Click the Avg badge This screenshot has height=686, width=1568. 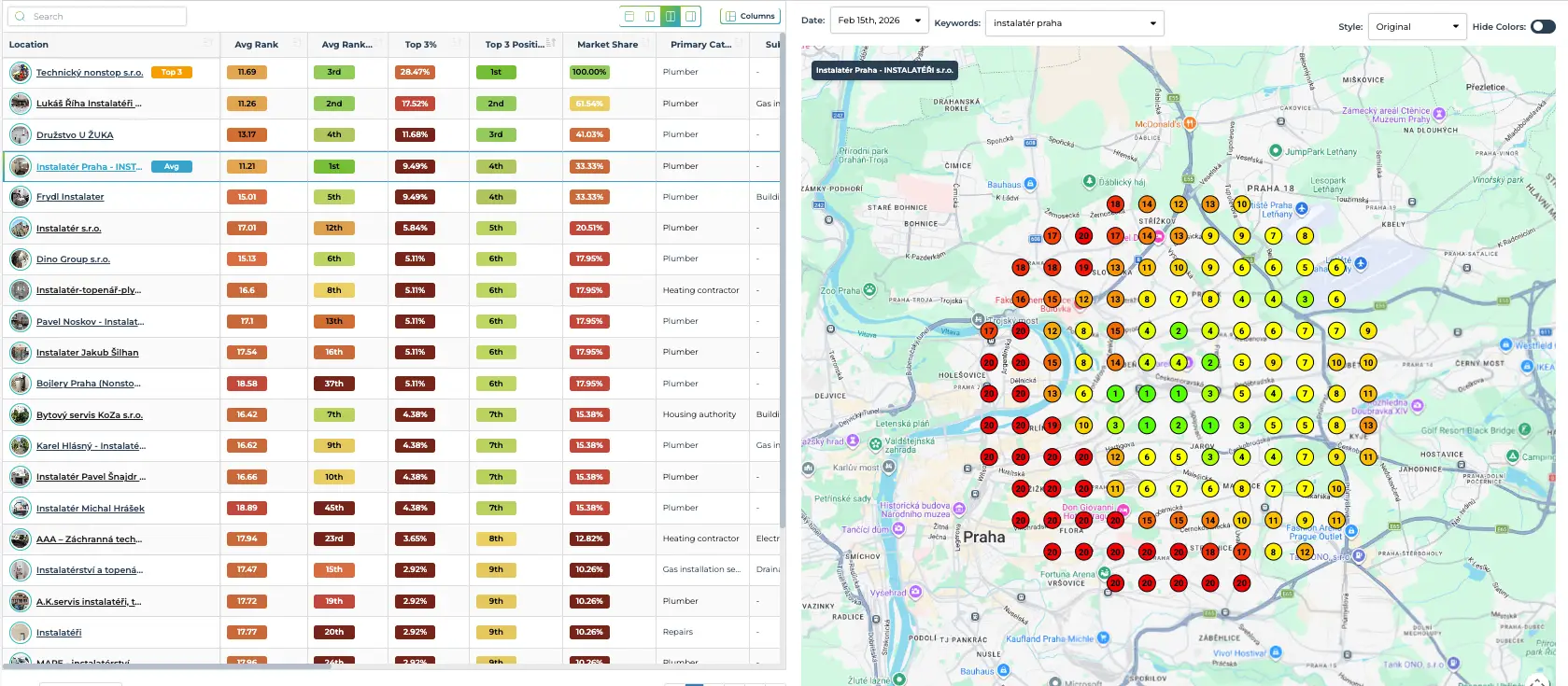(172, 166)
